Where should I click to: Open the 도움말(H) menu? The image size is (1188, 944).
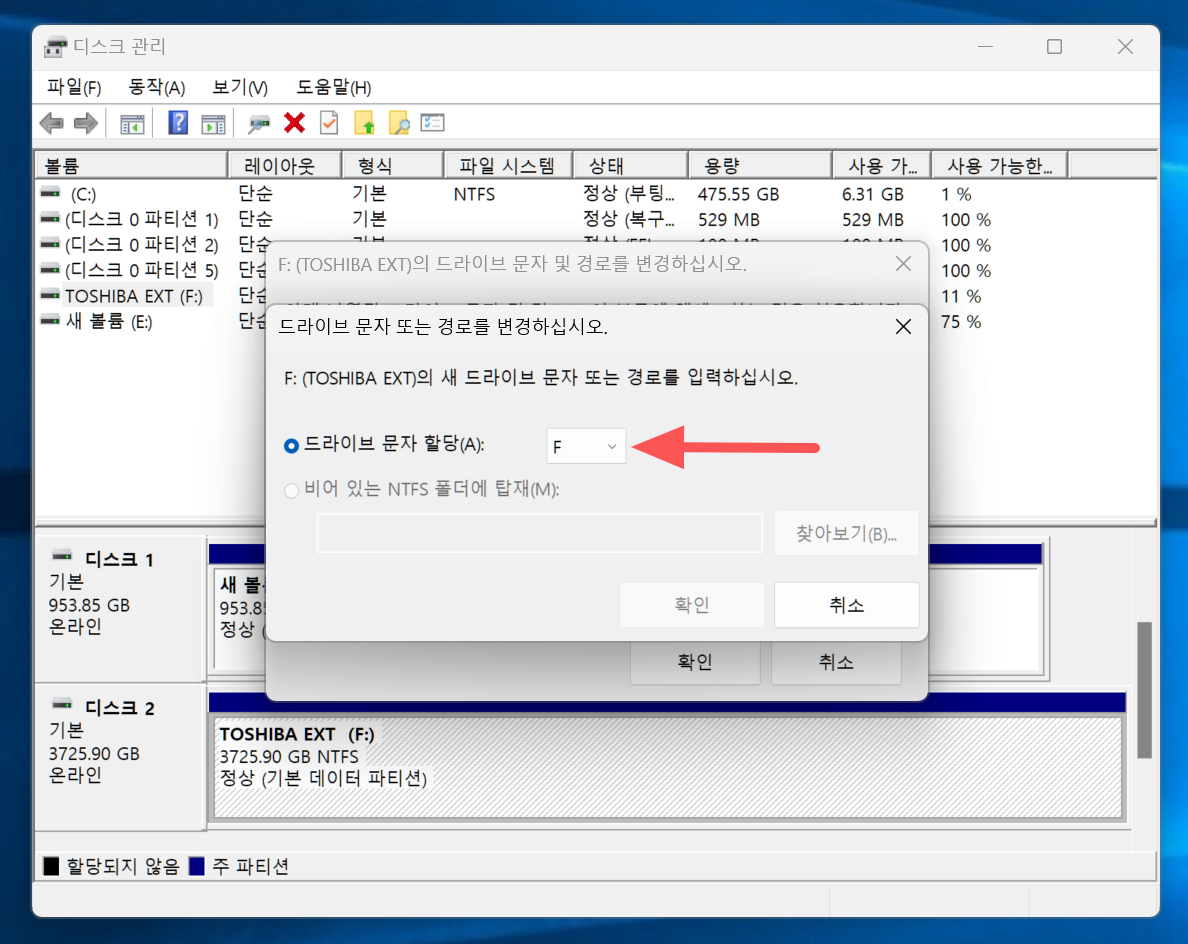tap(333, 87)
